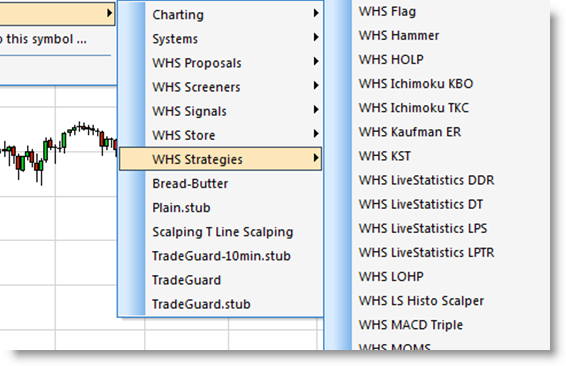Viewport: 566px width, 366px height.
Task: Expand arrow next to WHS Strategies
Action: pos(316,158)
